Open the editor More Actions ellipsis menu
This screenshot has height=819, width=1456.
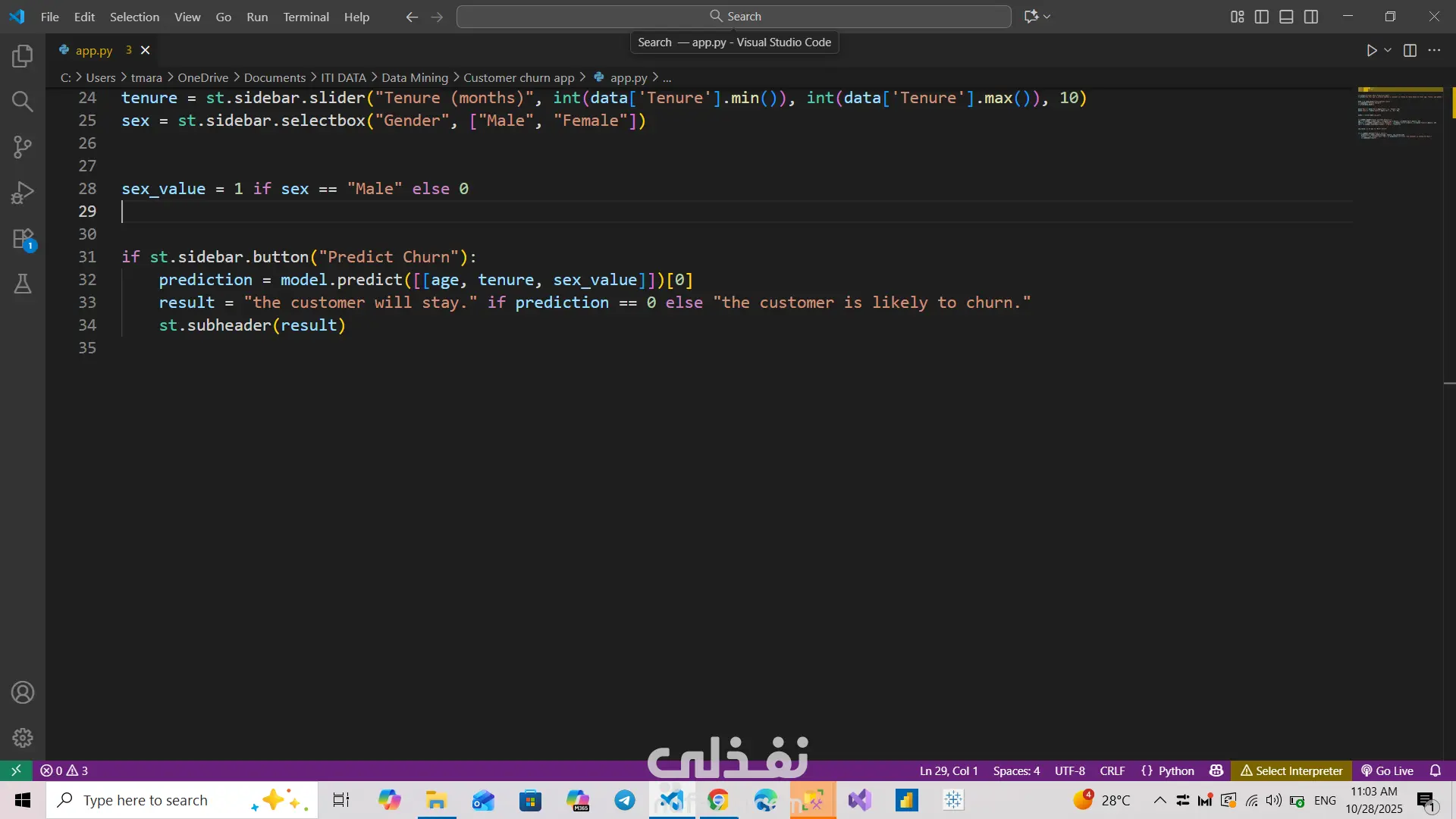pyautogui.click(x=1434, y=50)
